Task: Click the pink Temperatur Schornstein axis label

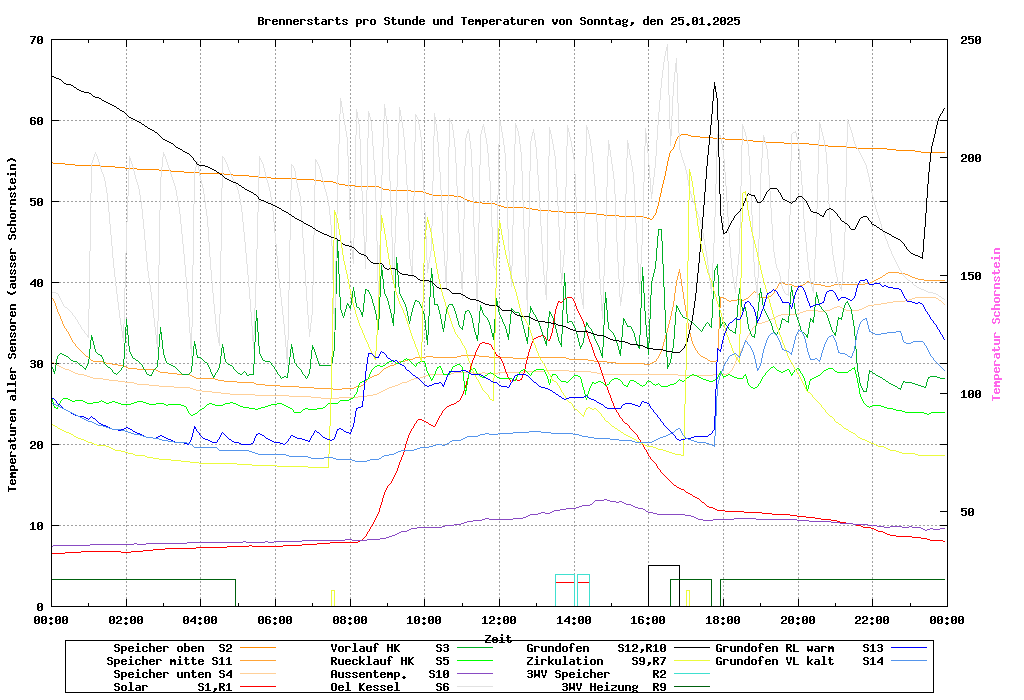Action: (x=996, y=324)
